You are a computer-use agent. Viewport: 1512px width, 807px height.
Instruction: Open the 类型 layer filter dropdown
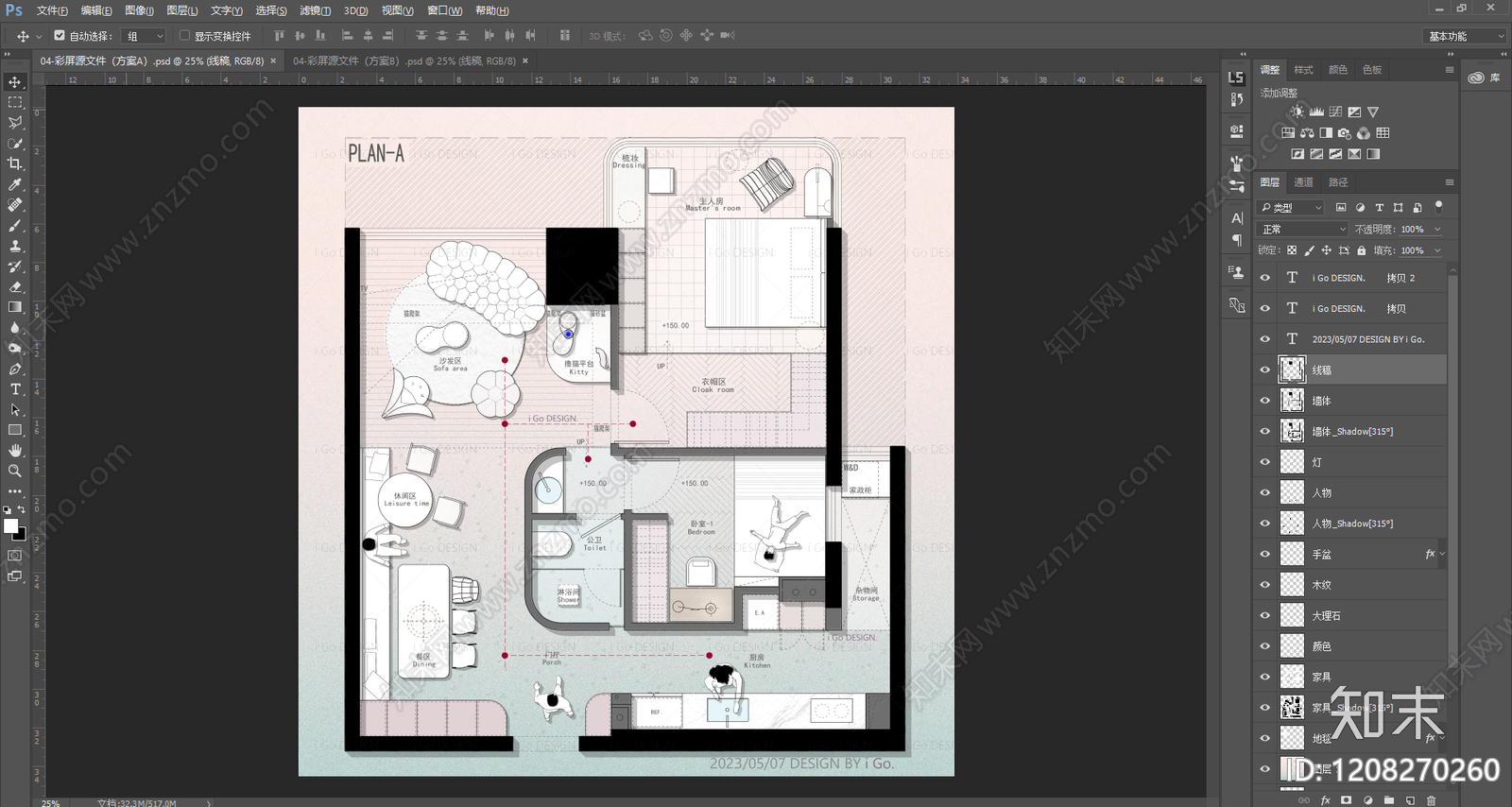(x=1292, y=207)
